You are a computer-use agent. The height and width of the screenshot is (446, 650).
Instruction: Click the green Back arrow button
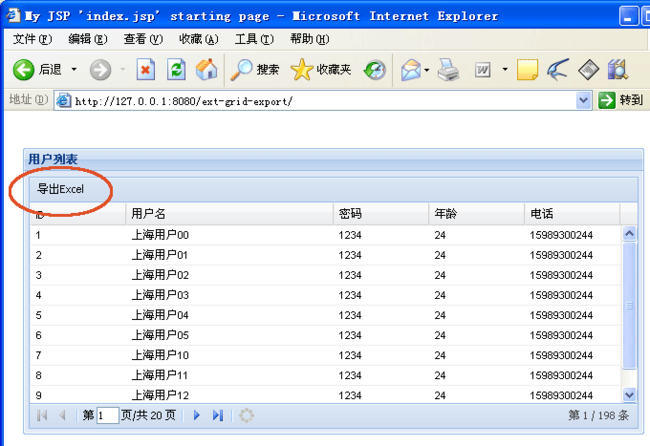[x=23, y=69]
